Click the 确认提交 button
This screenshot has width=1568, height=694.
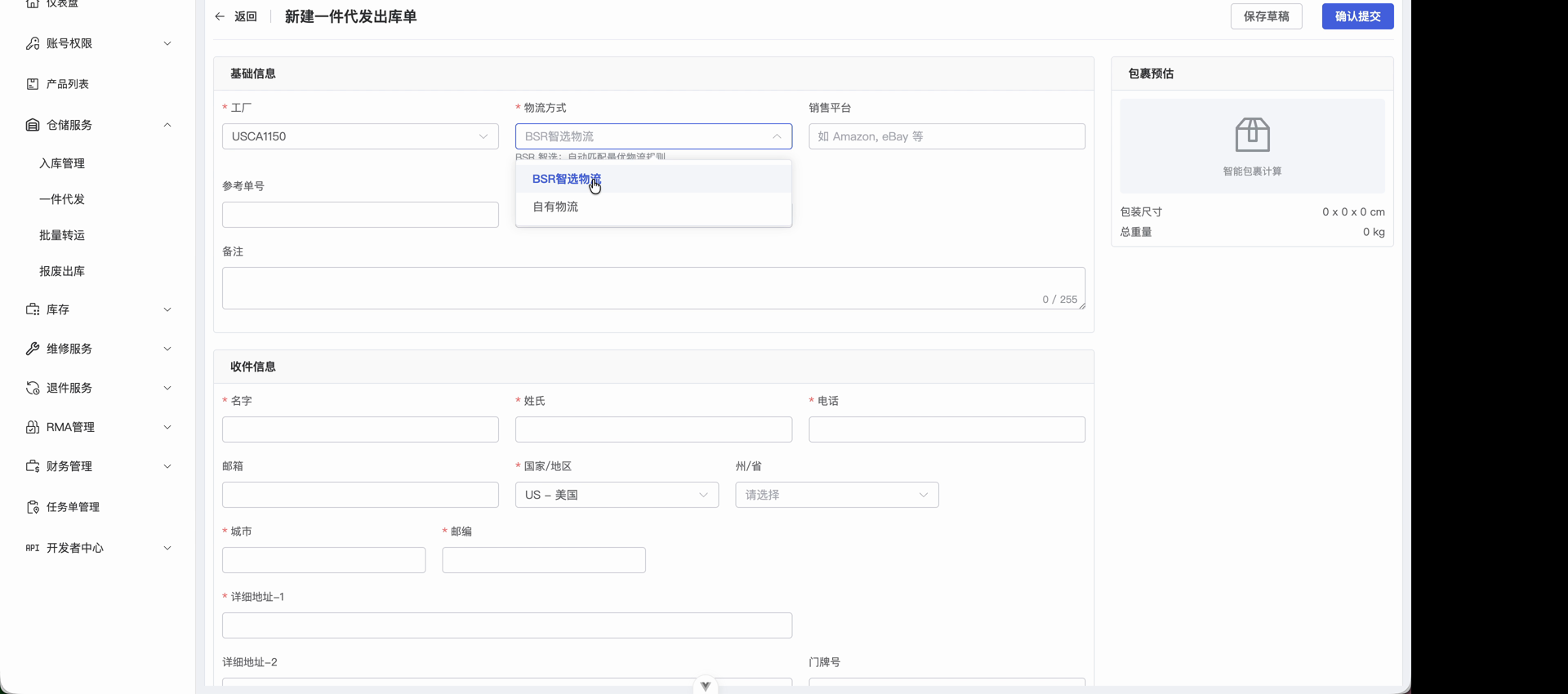pyautogui.click(x=1357, y=16)
